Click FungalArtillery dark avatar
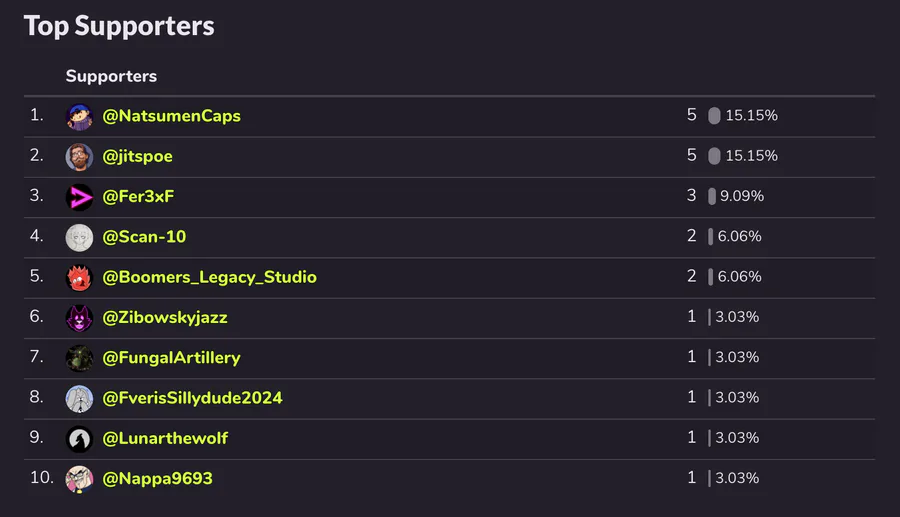Screen dimensions: 900x517 (80, 358)
